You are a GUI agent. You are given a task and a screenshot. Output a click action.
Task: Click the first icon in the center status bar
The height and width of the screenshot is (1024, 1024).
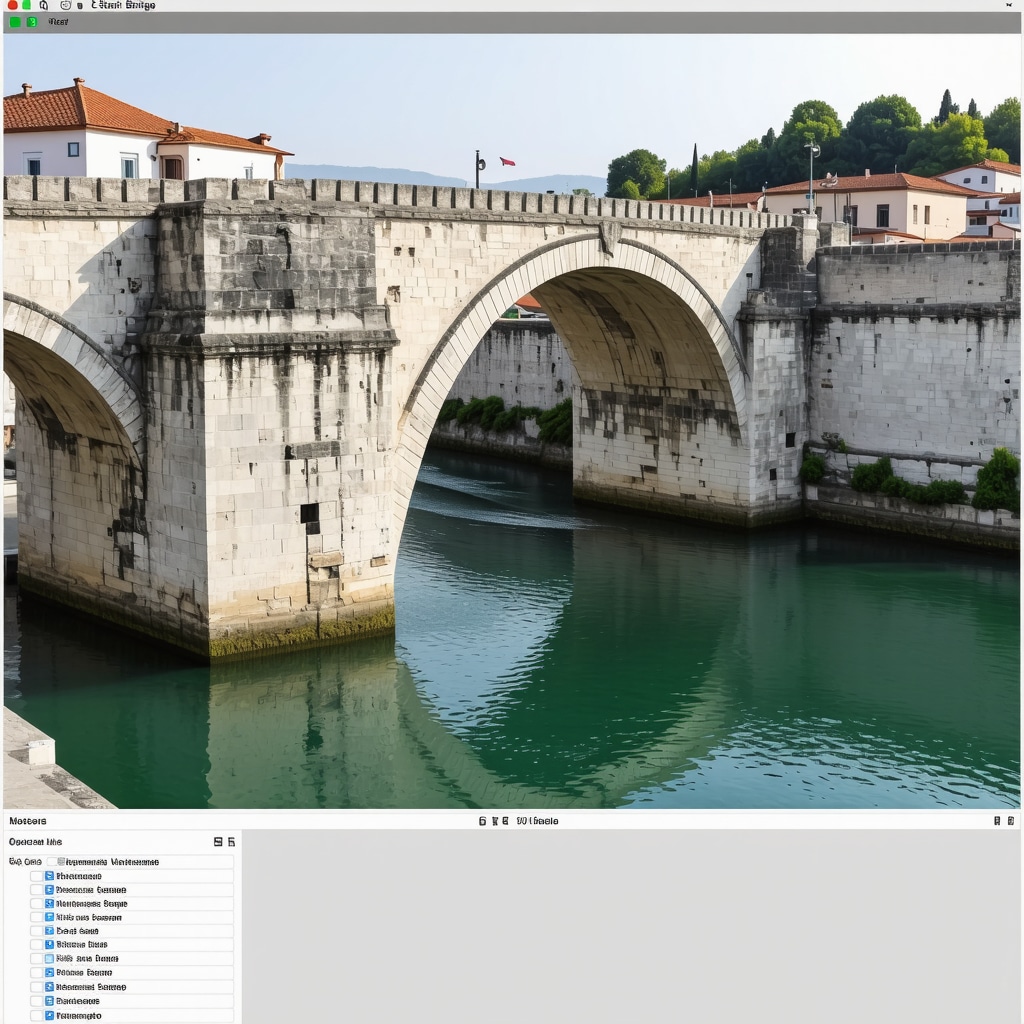coord(483,821)
